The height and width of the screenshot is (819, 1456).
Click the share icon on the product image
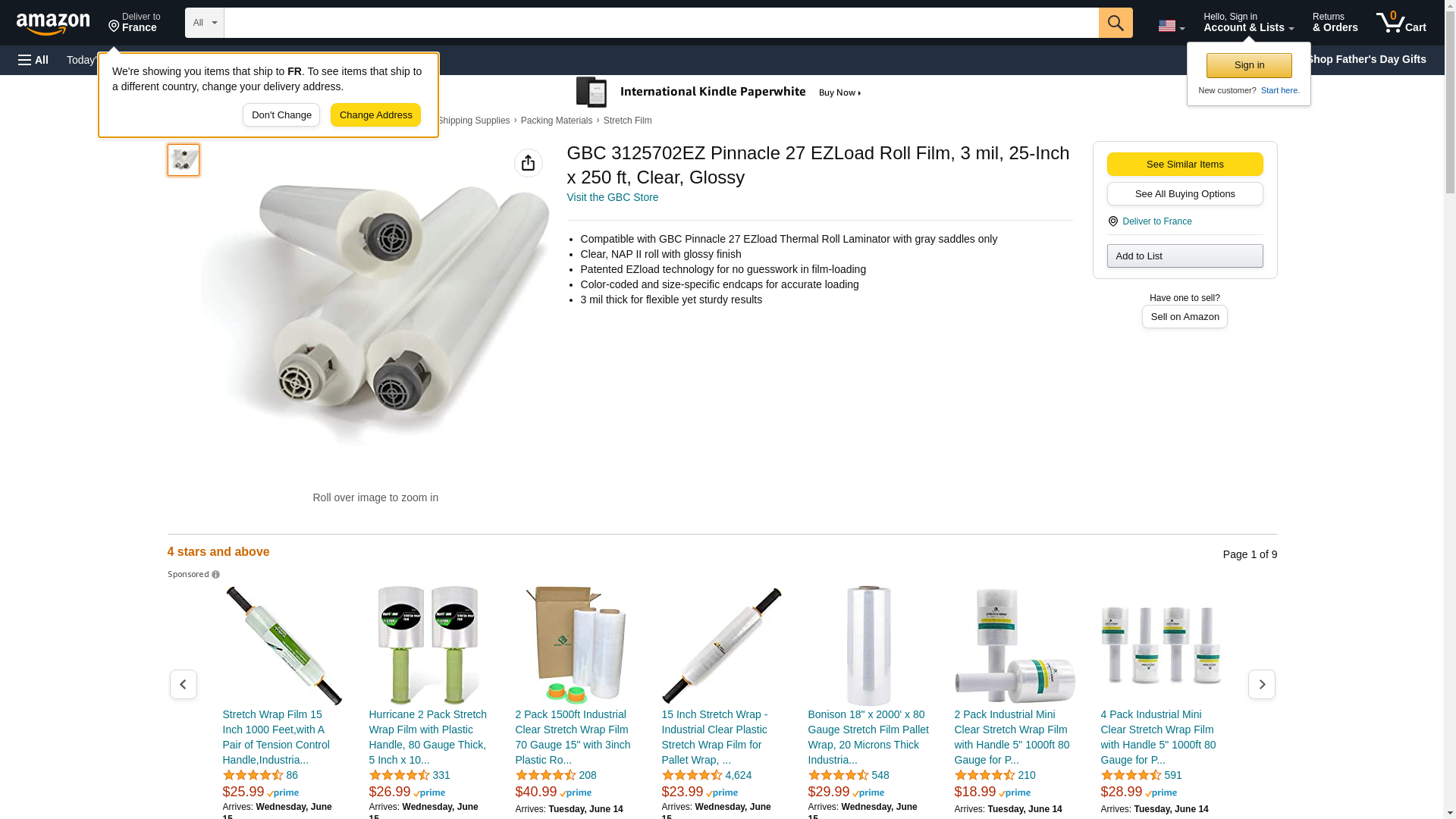click(529, 163)
